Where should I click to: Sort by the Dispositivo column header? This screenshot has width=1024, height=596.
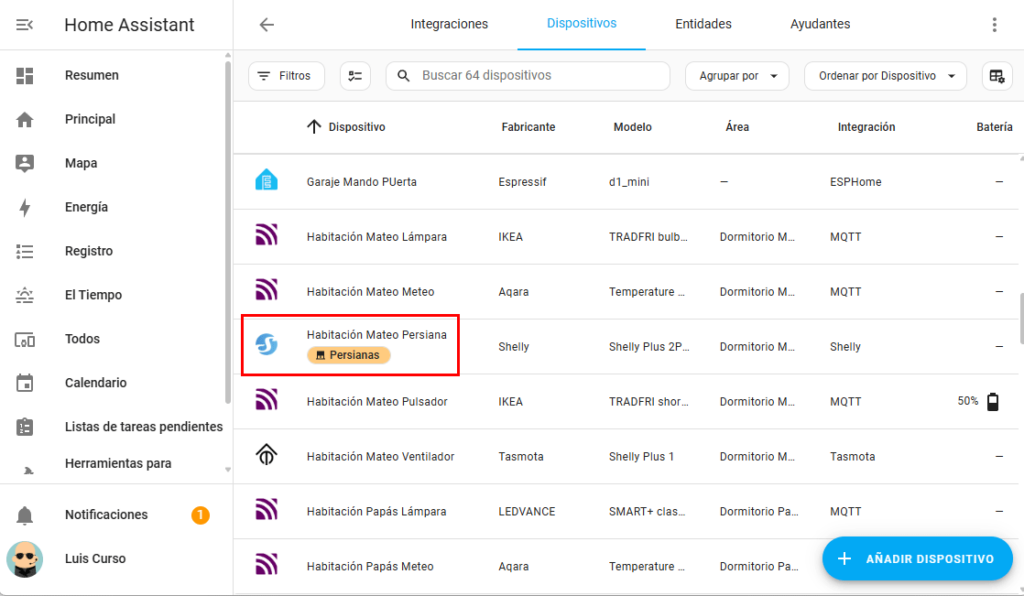point(356,127)
